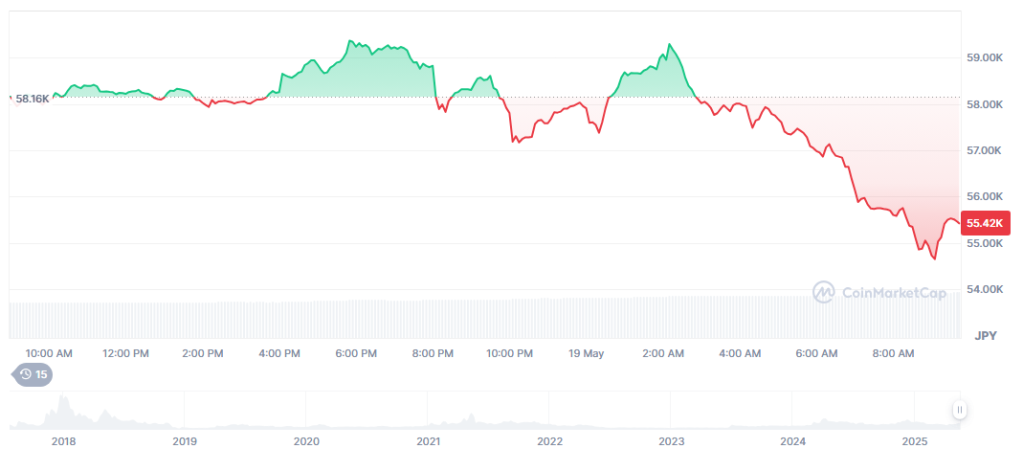Screen dimensions: 1023x471
Task: Click the 19 May date label
Action: (x=586, y=353)
